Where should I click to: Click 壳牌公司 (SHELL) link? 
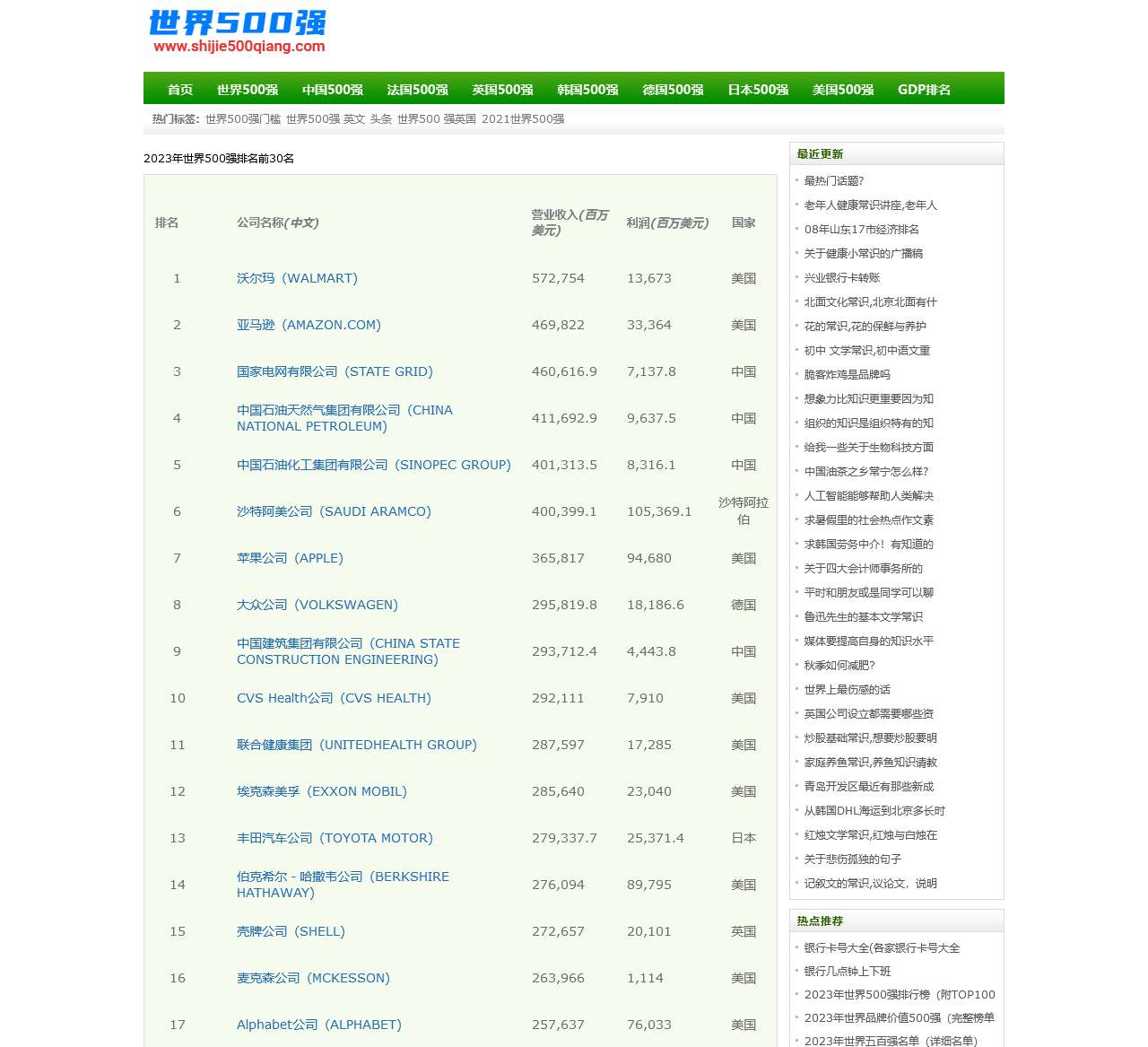(291, 931)
